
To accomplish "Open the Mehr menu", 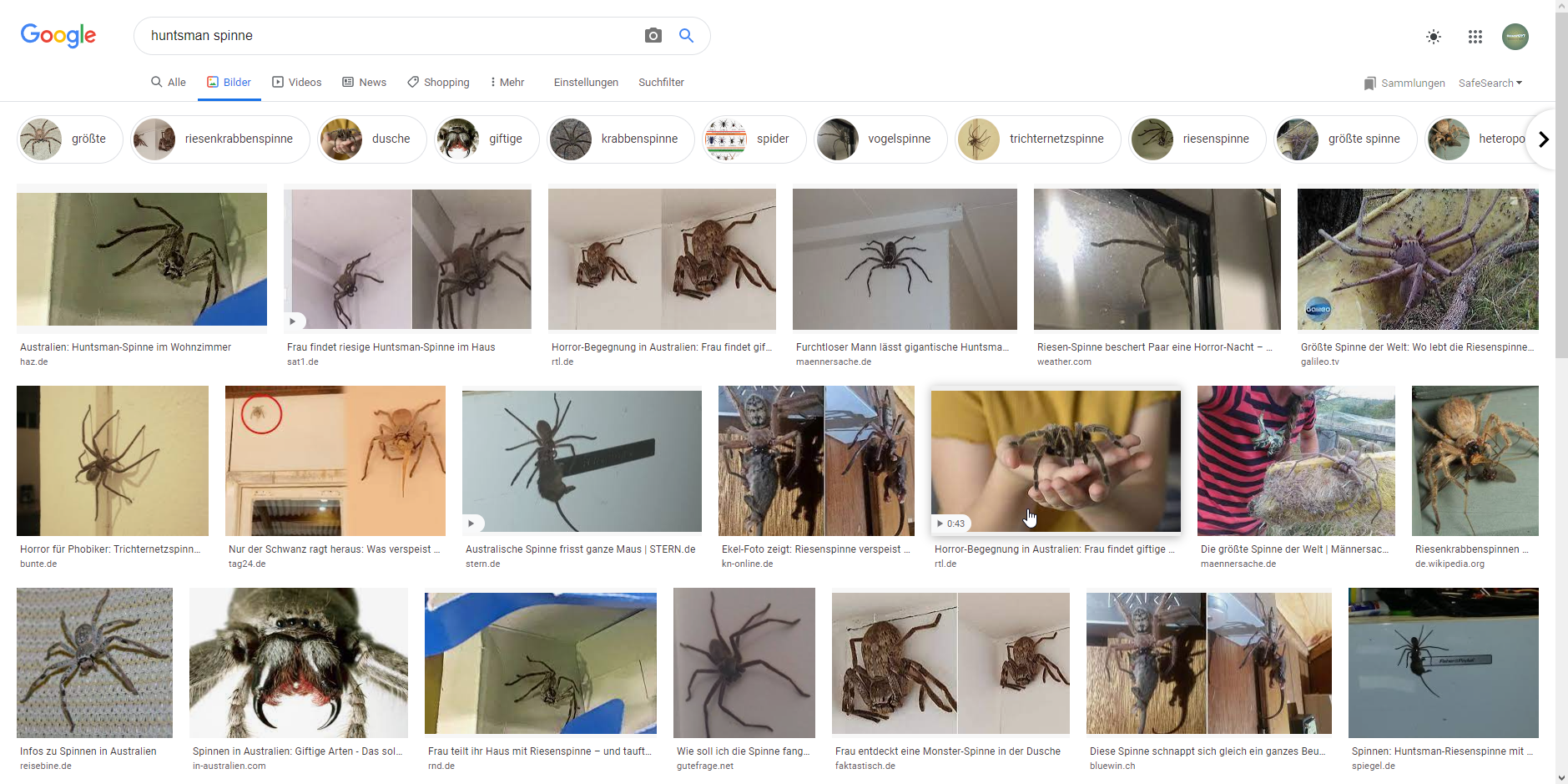I will [x=507, y=83].
